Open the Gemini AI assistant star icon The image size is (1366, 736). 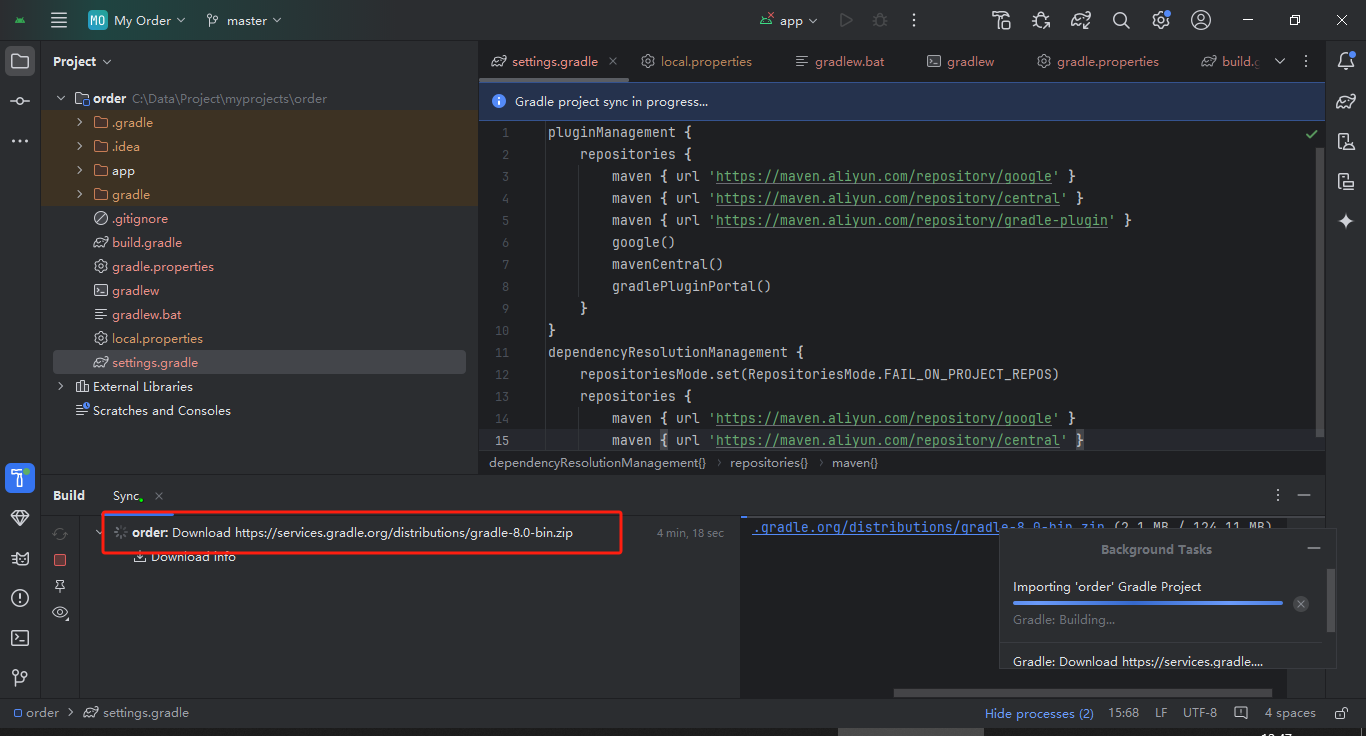click(1346, 221)
